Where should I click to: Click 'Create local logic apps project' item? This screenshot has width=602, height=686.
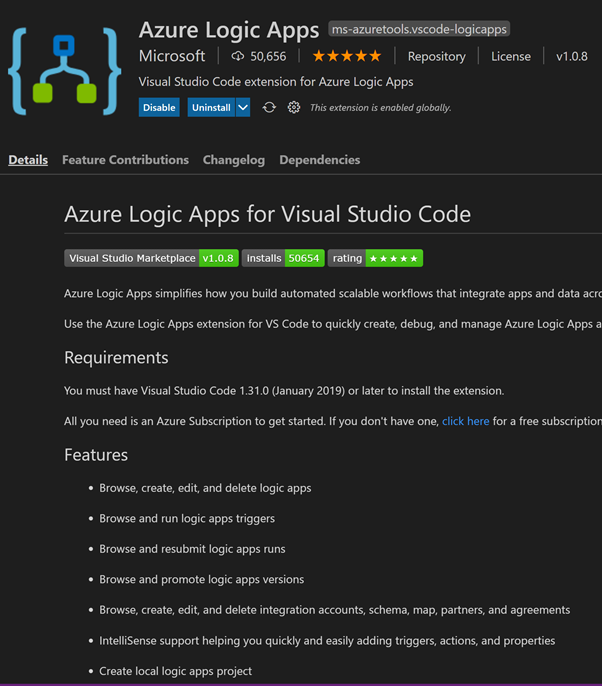176,671
